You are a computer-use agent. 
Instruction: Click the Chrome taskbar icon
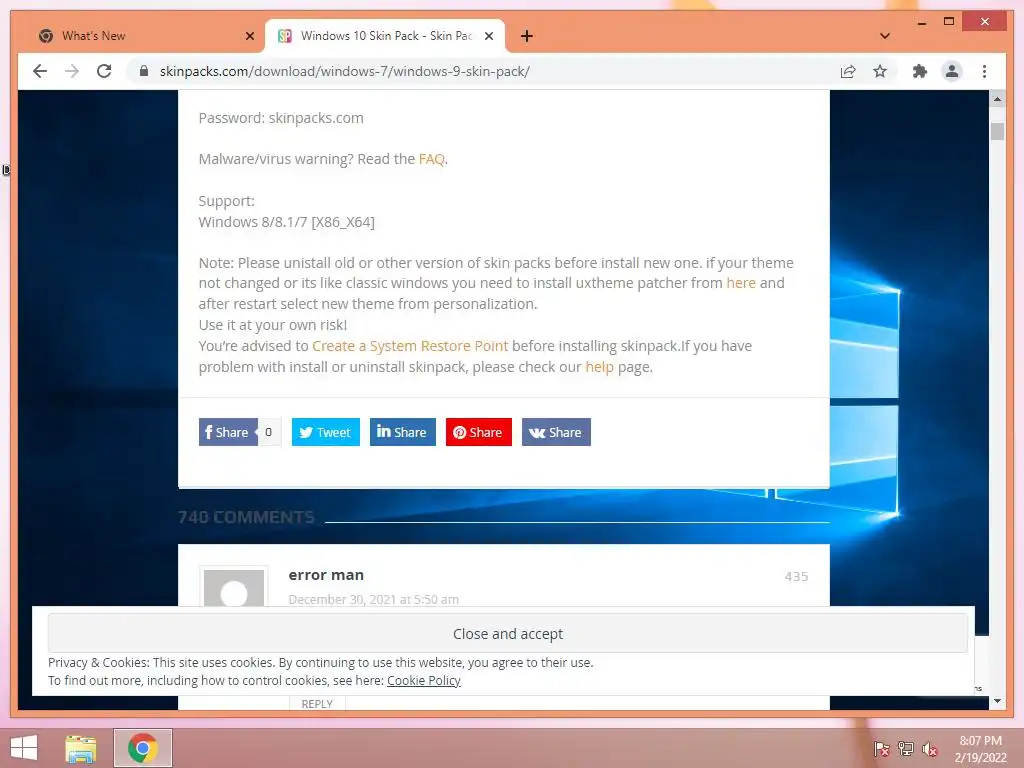click(143, 748)
